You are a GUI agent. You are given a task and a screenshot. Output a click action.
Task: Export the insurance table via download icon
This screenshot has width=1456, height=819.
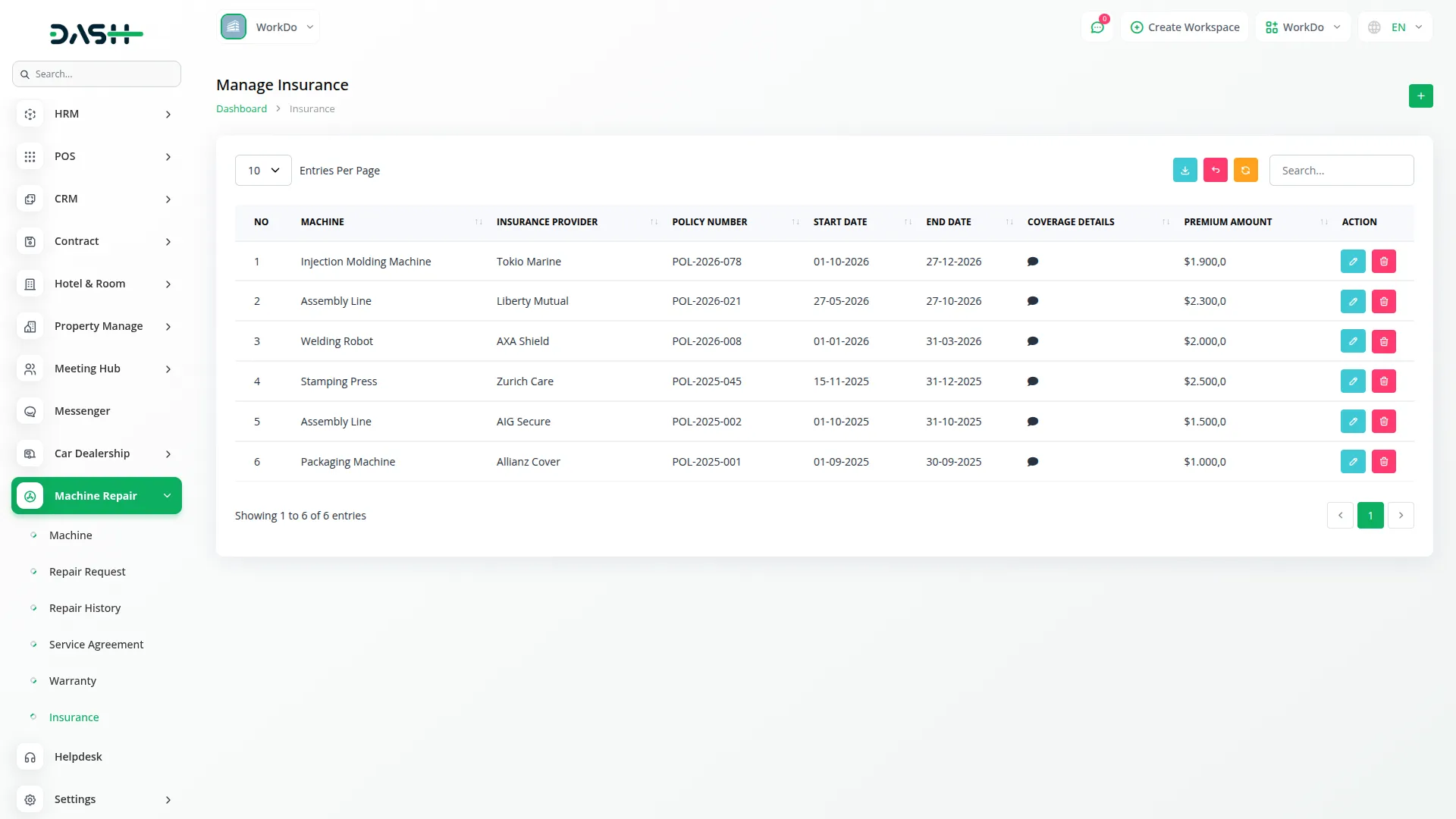click(x=1185, y=170)
